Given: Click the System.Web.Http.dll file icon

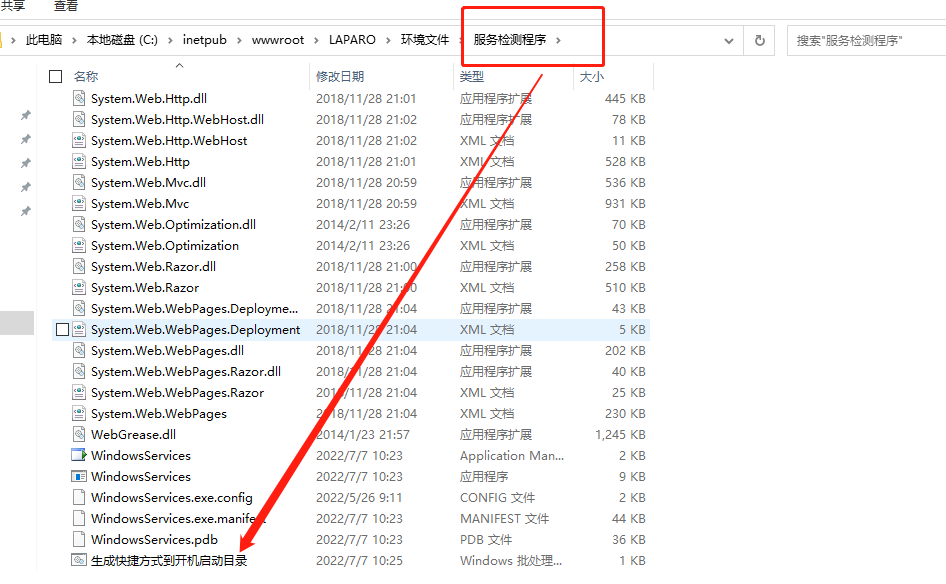Looking at the screenshot, I should 79,98.
